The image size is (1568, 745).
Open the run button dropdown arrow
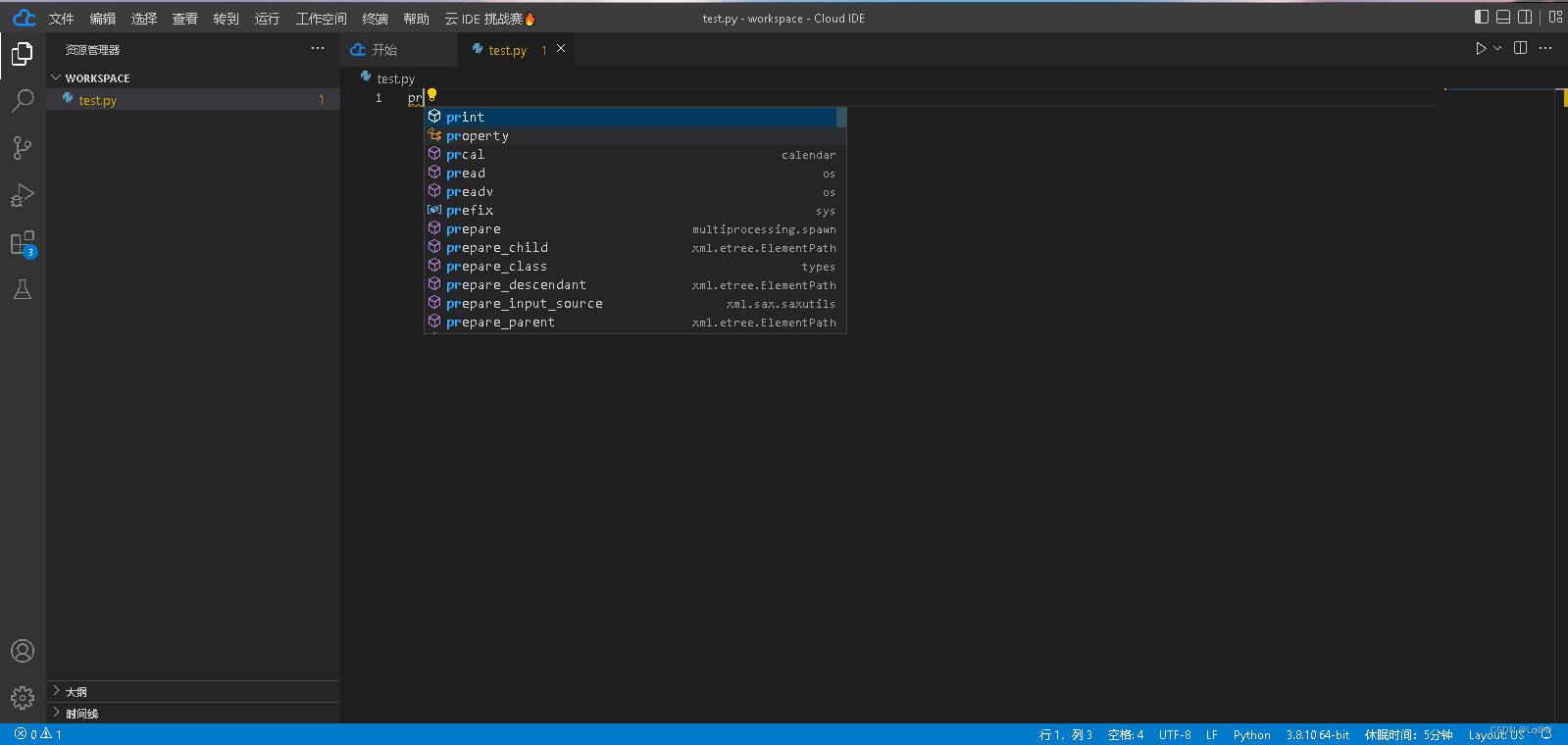click(1497, 48)
